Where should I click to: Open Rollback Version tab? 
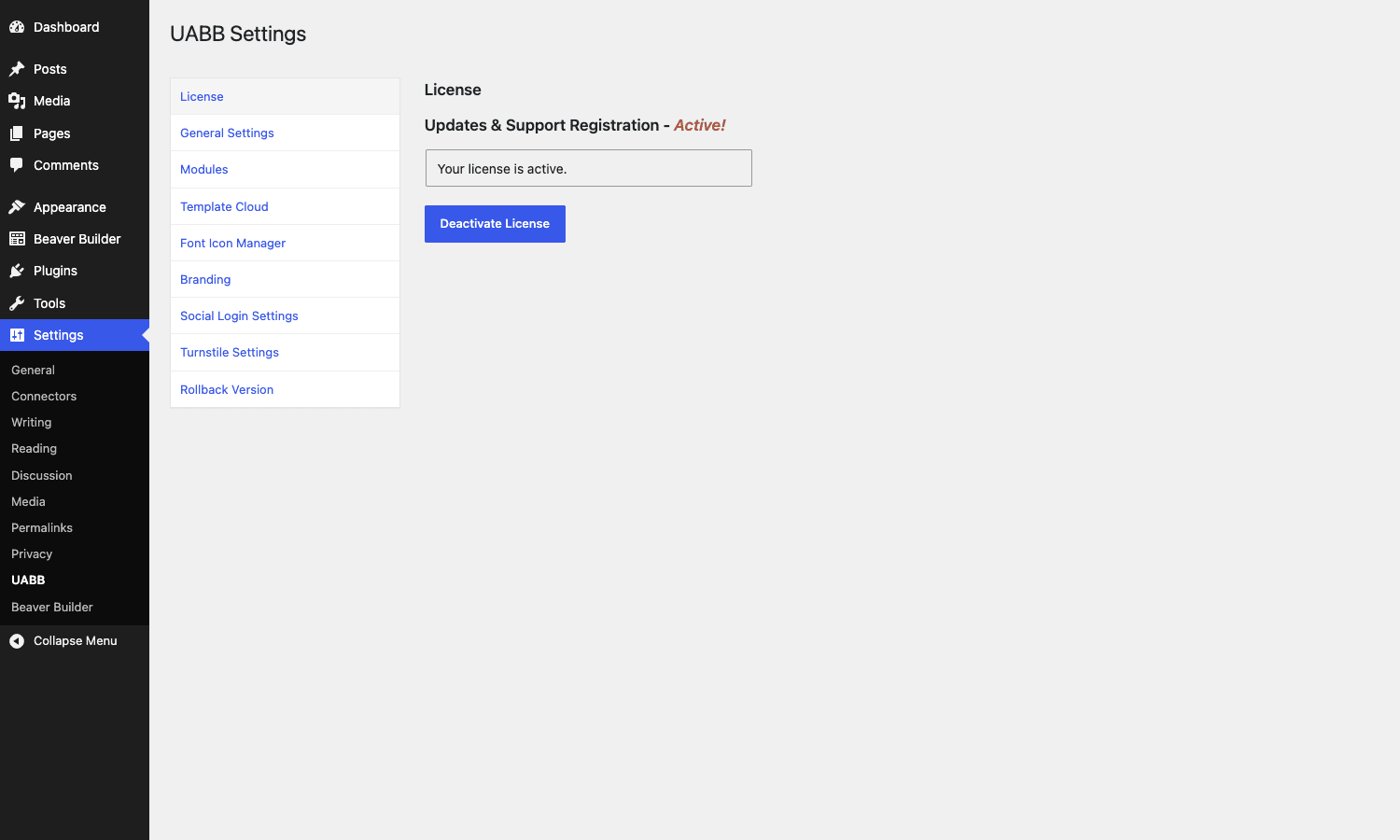point(285,390)
